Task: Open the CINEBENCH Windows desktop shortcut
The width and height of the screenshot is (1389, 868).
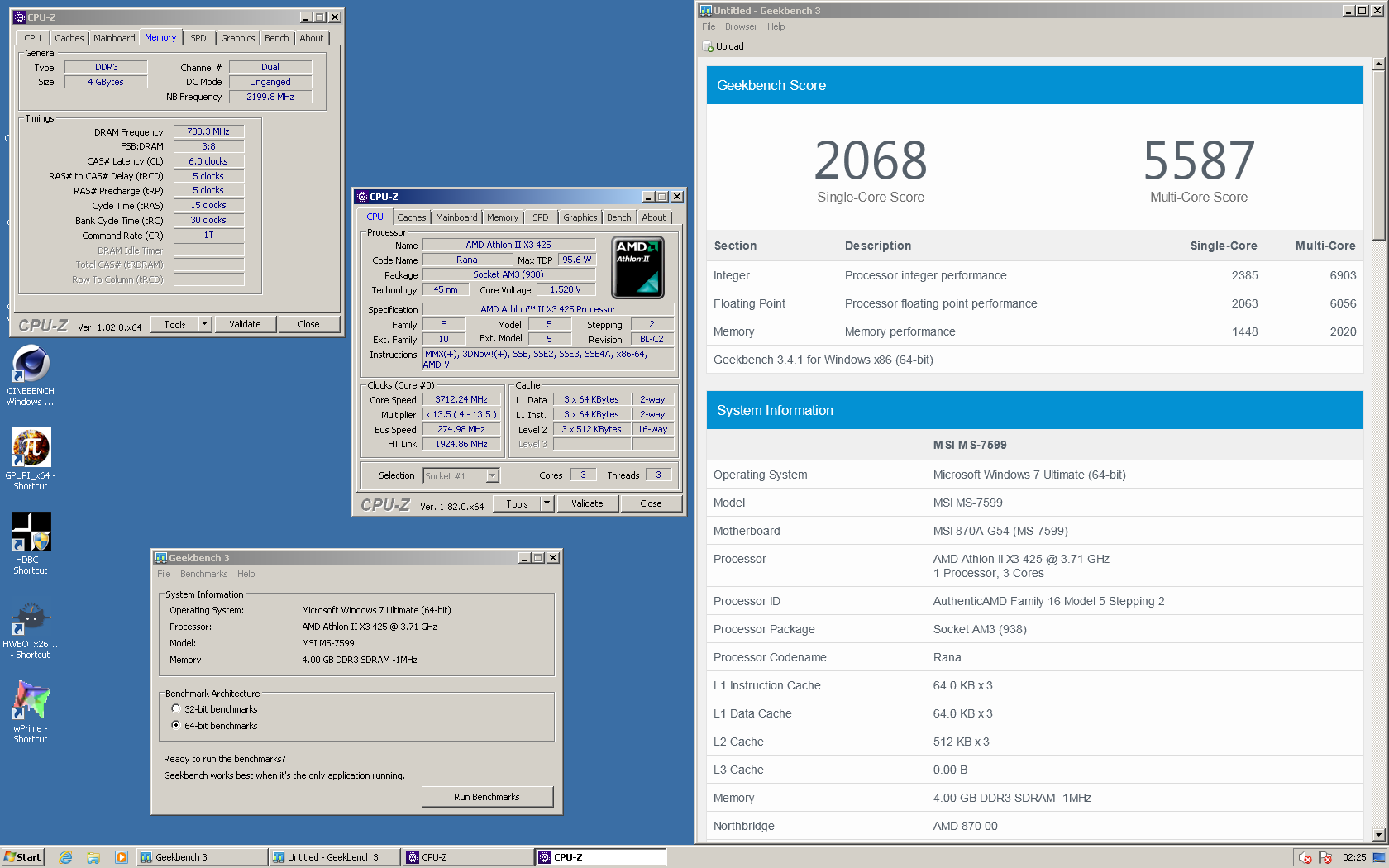Action: point(31,376)
